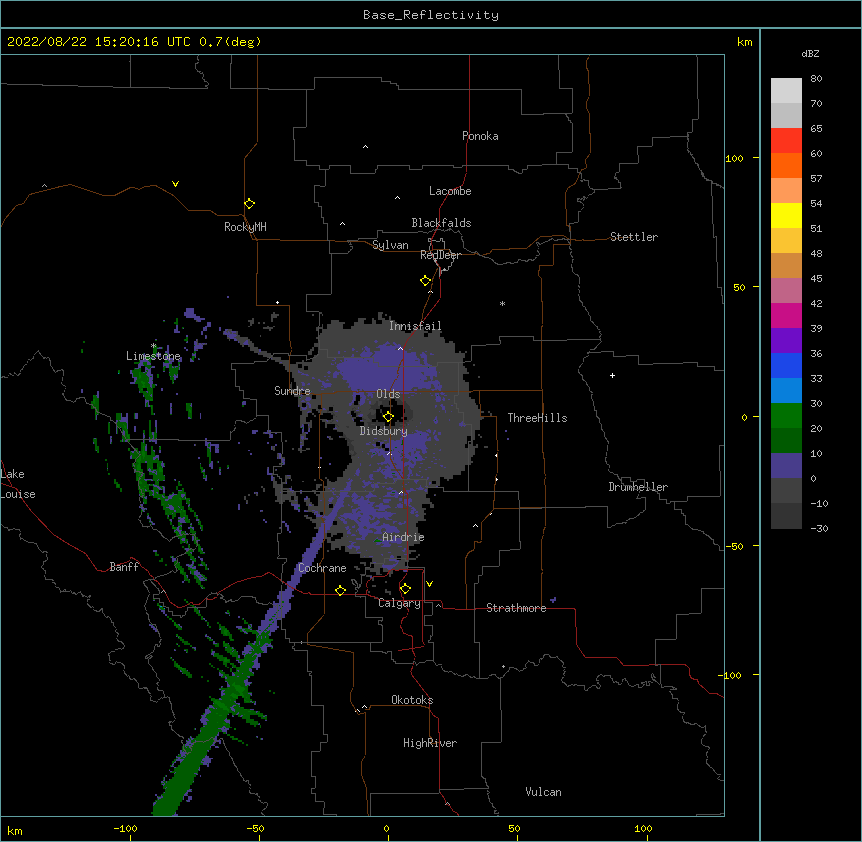
Task: Click the Ponoka city label
Action: coord(480,136)
